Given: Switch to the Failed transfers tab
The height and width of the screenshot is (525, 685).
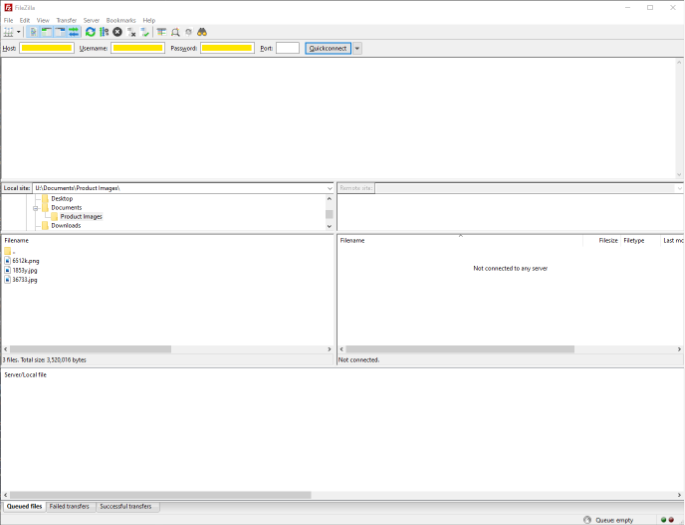Looking at the screenshot, I should pos(69,507).
